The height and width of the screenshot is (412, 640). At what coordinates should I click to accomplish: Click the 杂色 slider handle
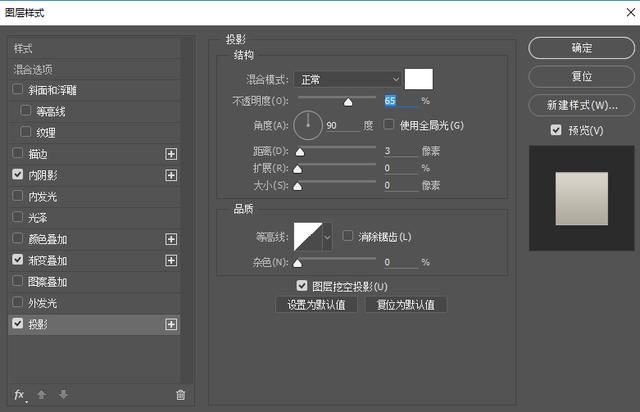tap(298, 263)
